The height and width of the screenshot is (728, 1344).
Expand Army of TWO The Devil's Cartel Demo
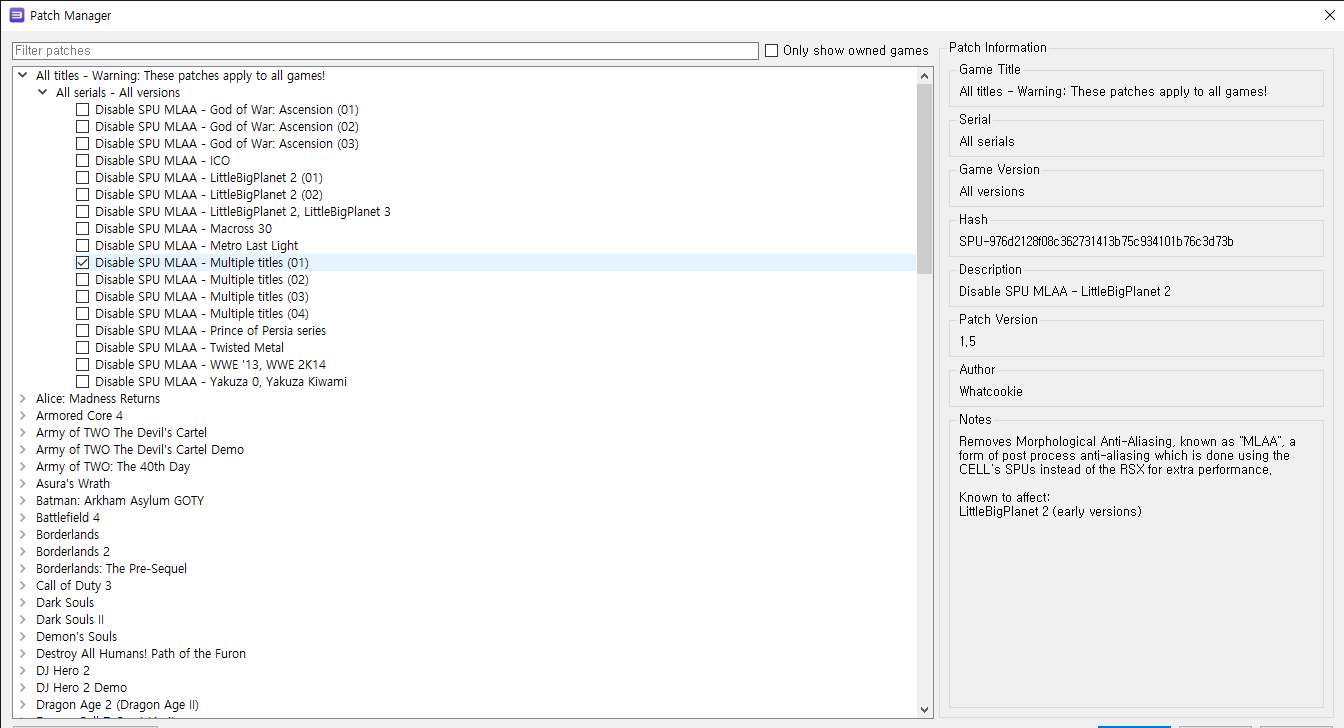(x=22, y=450)
